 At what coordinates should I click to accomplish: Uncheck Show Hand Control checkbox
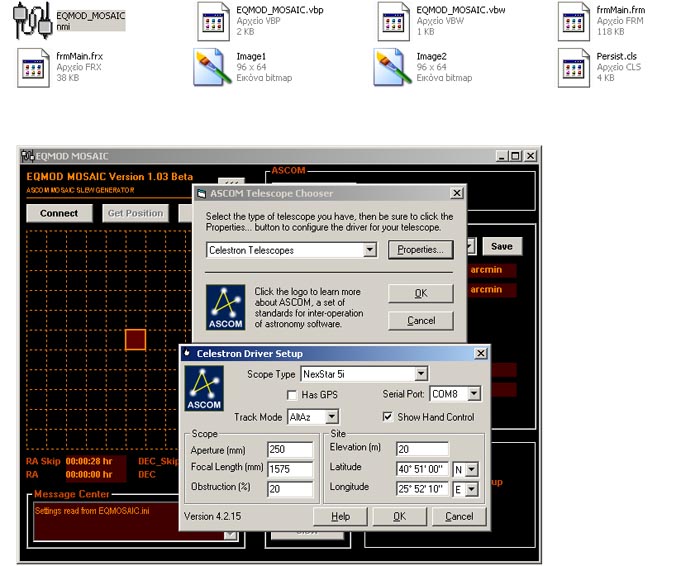(x=388, y=416)
